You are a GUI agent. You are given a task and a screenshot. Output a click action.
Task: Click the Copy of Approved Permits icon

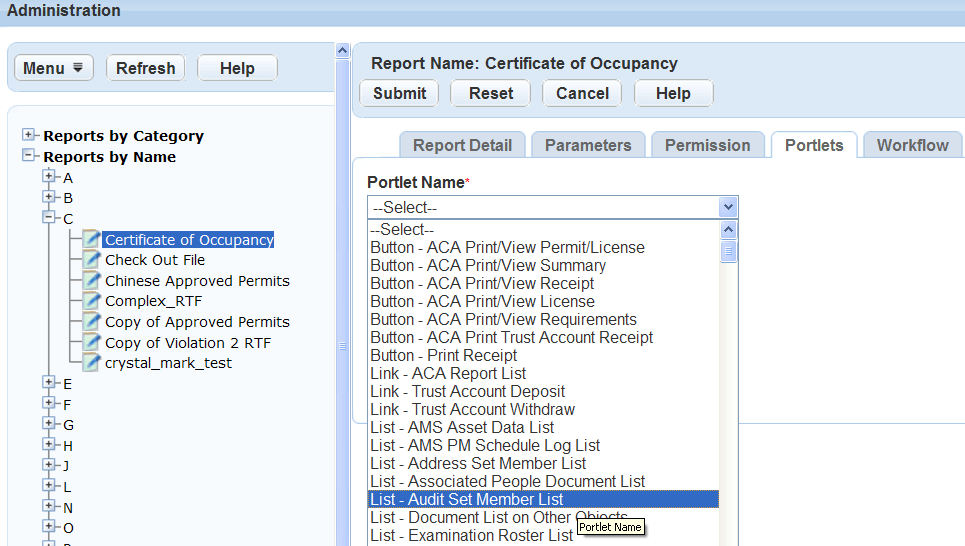coord(92,322)
